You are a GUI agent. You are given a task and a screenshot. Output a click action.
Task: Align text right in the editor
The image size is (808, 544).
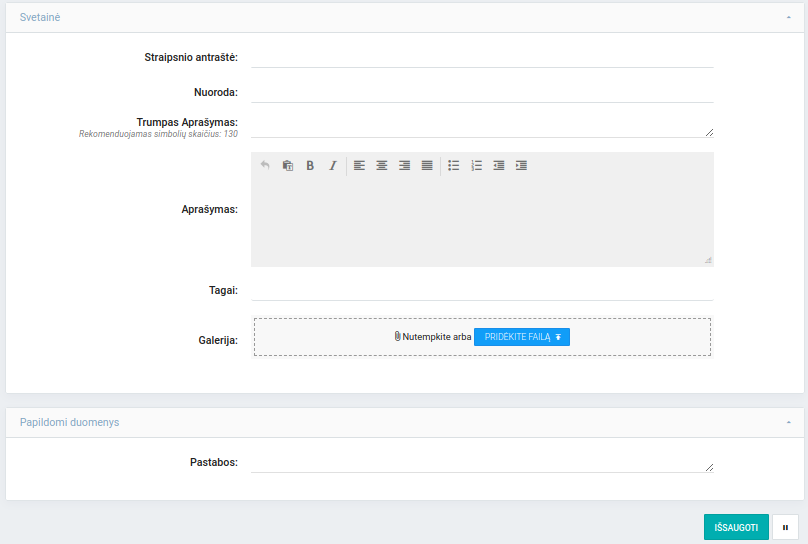click(404, 166)
